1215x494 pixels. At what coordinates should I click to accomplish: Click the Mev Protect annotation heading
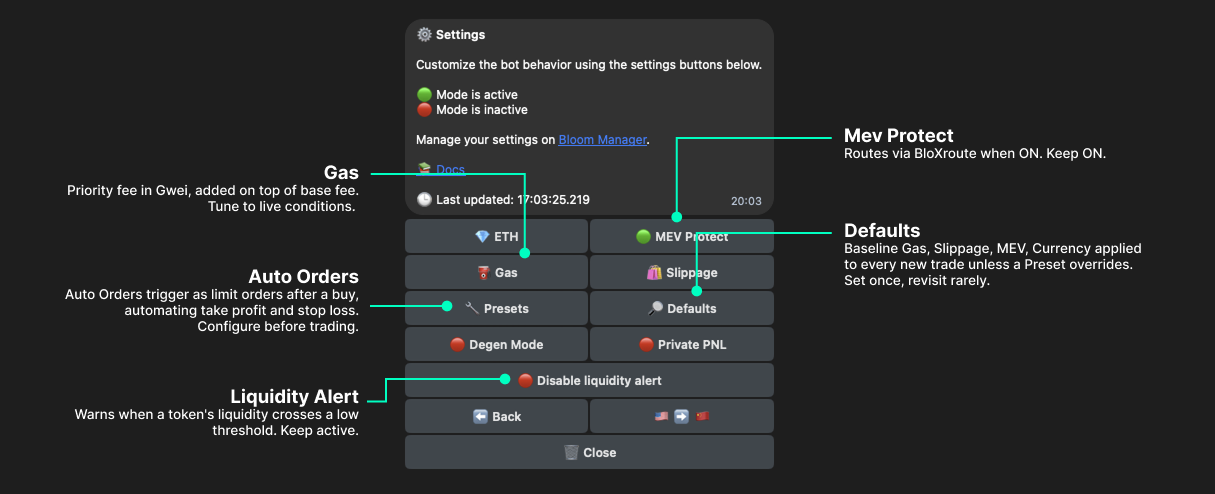click(898, 136)
